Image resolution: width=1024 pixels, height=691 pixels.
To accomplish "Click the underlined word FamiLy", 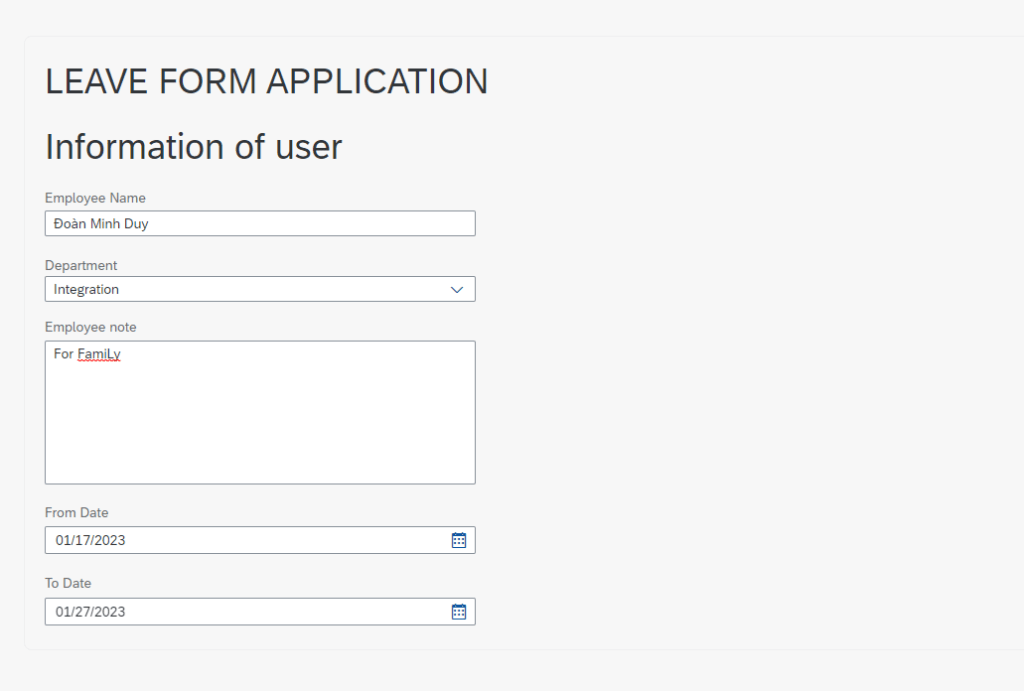I will point(99,354).
